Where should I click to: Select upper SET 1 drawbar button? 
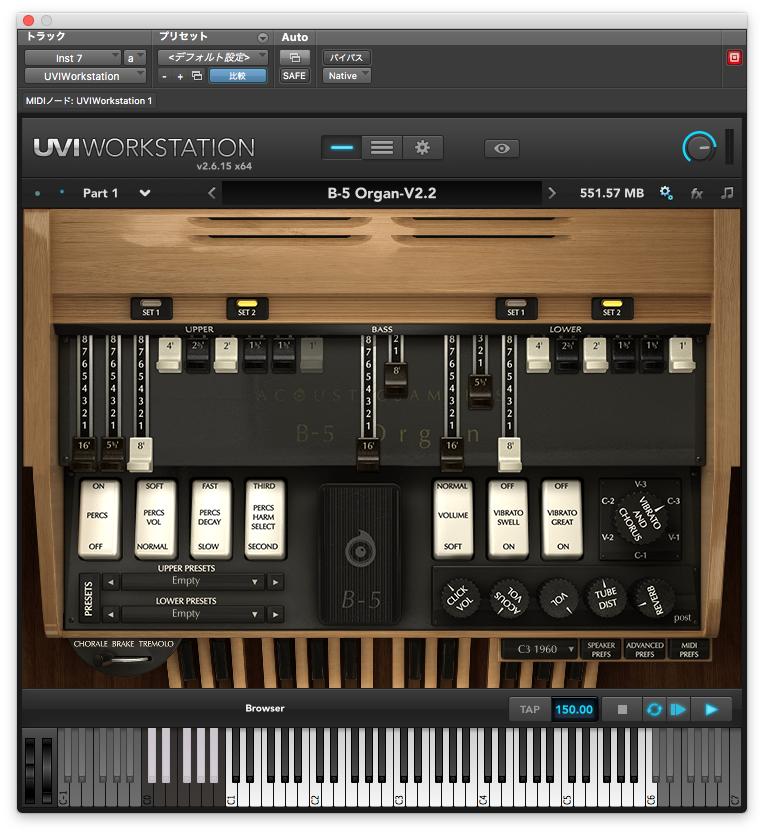[151, 308]
